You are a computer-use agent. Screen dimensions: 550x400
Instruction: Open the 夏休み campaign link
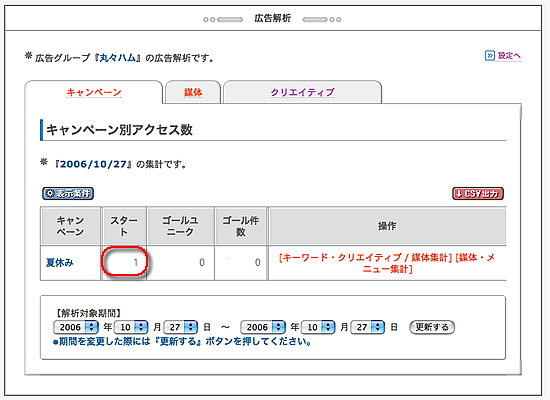point(60,262)
